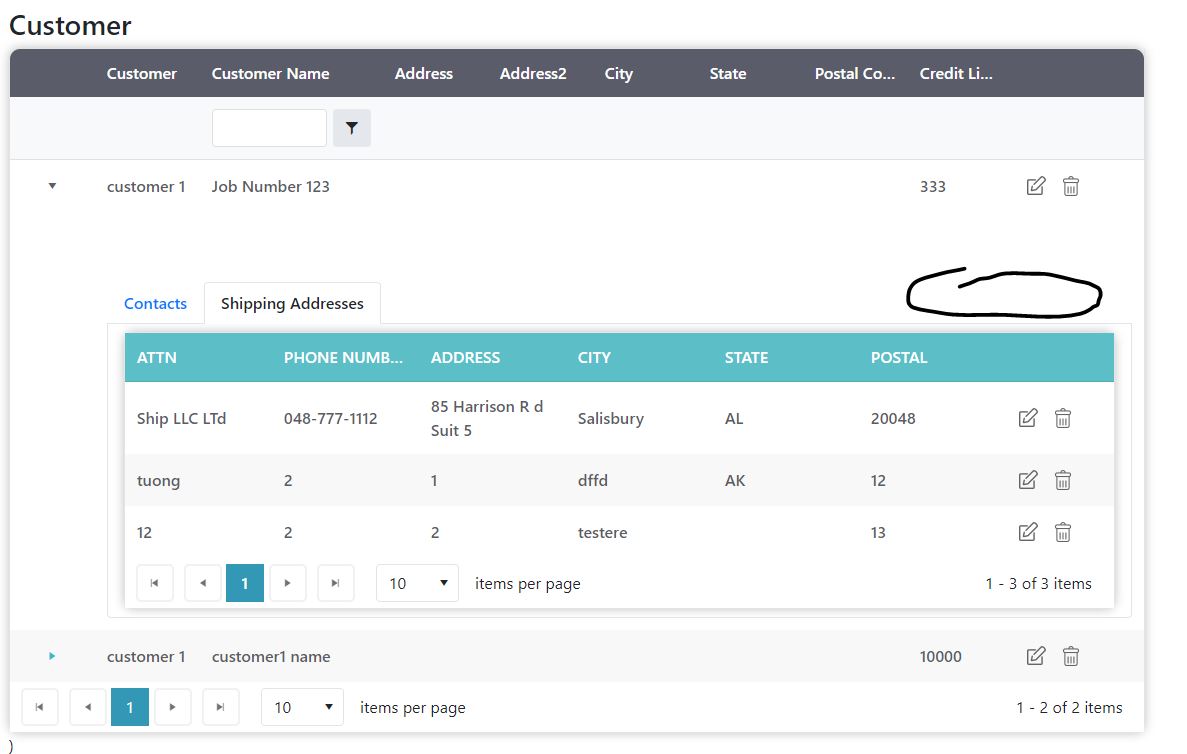
Task: Go to next page in shipping addresses pager
Action: pyautogui.click(x=288, y=583)
